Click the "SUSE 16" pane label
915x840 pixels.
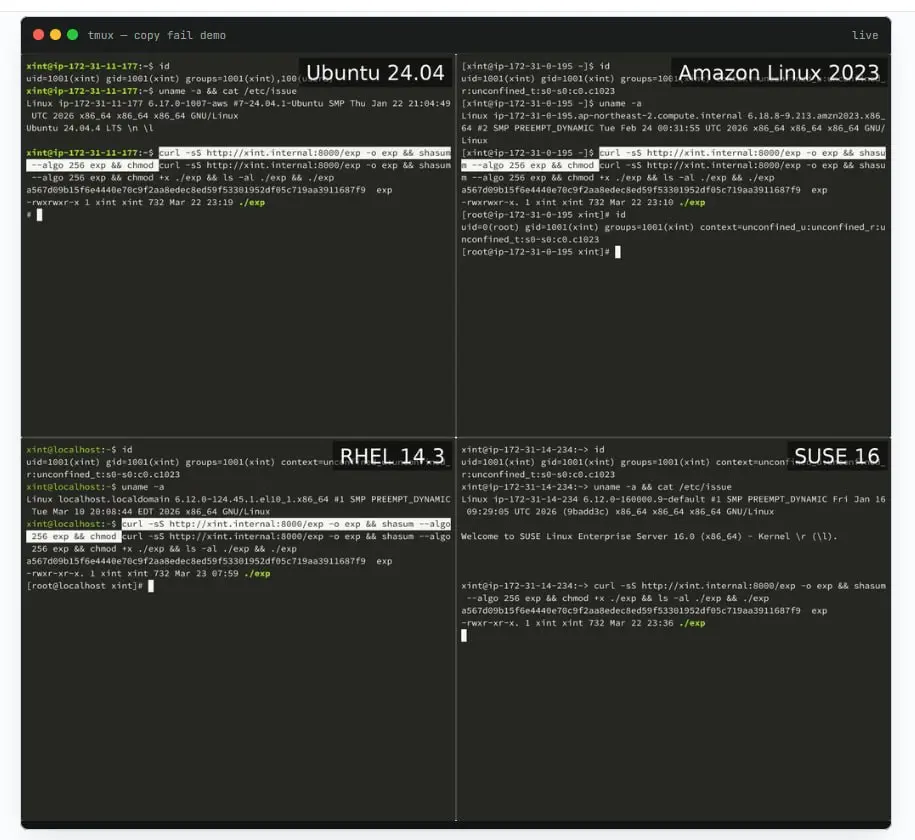[836, 456]
